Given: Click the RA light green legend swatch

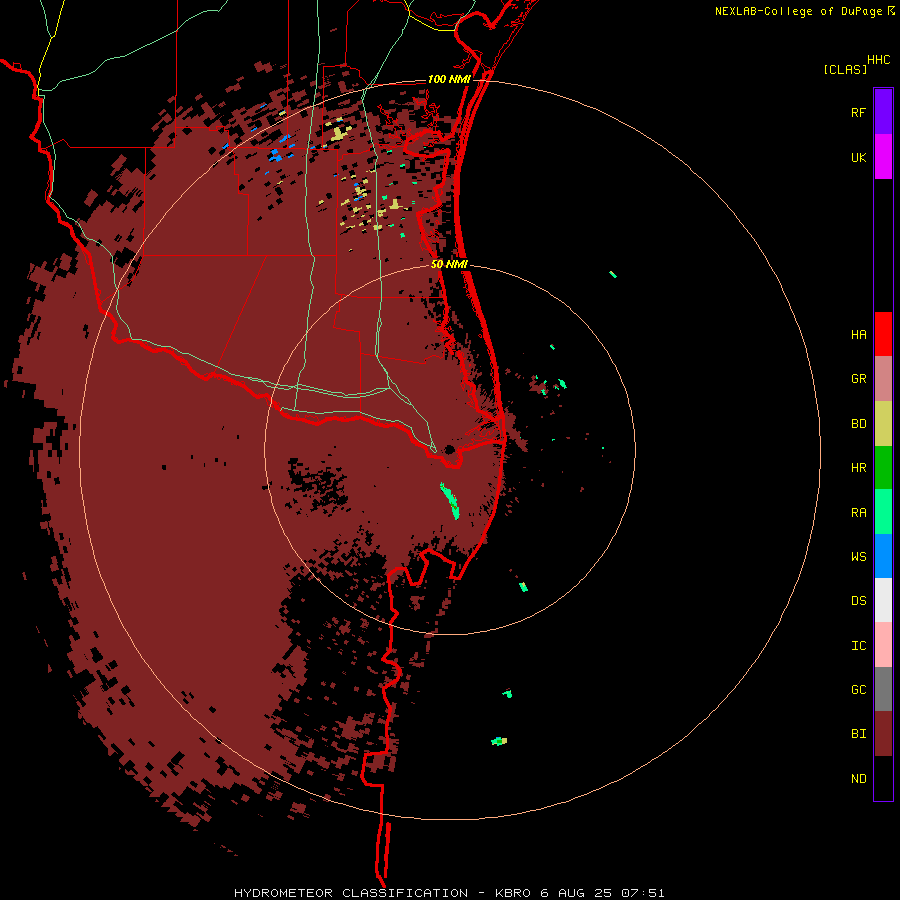Looking at the screenshot, I should 883,512.
